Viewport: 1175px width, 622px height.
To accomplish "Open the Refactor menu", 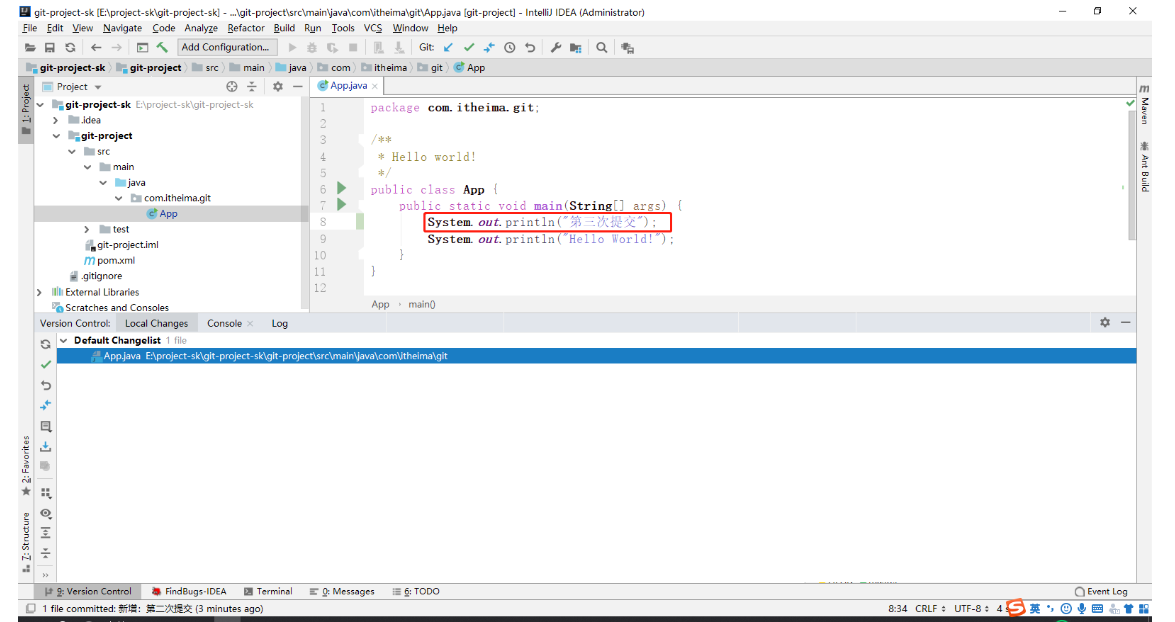I will (246, 28).
